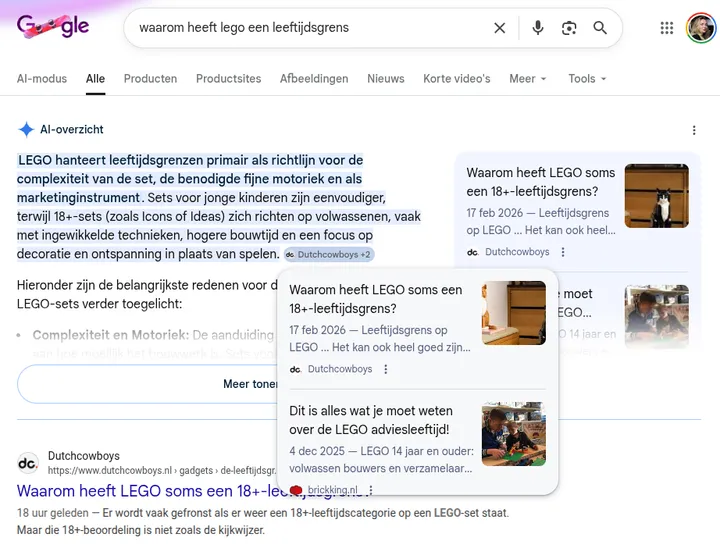Open options for Dutchcowboys popup source
Viewport: 720px width, 551px height.
(386, 369)
